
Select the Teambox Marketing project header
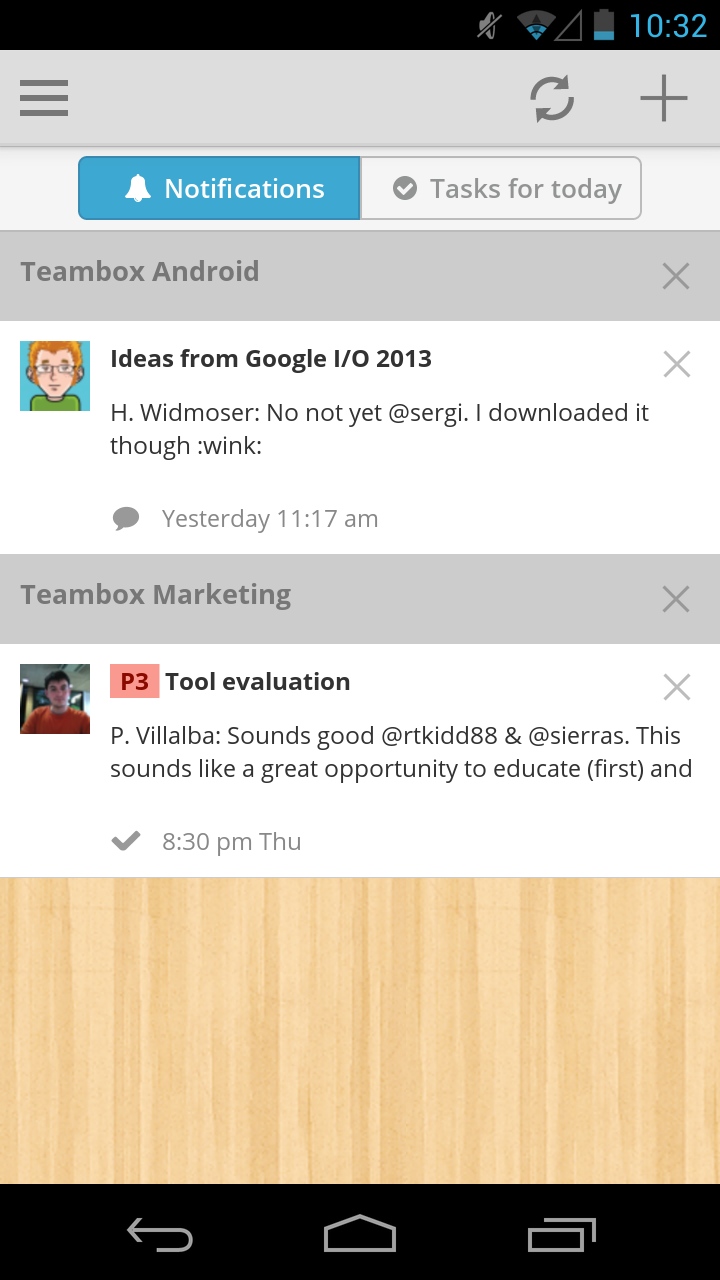click(156, 595)
